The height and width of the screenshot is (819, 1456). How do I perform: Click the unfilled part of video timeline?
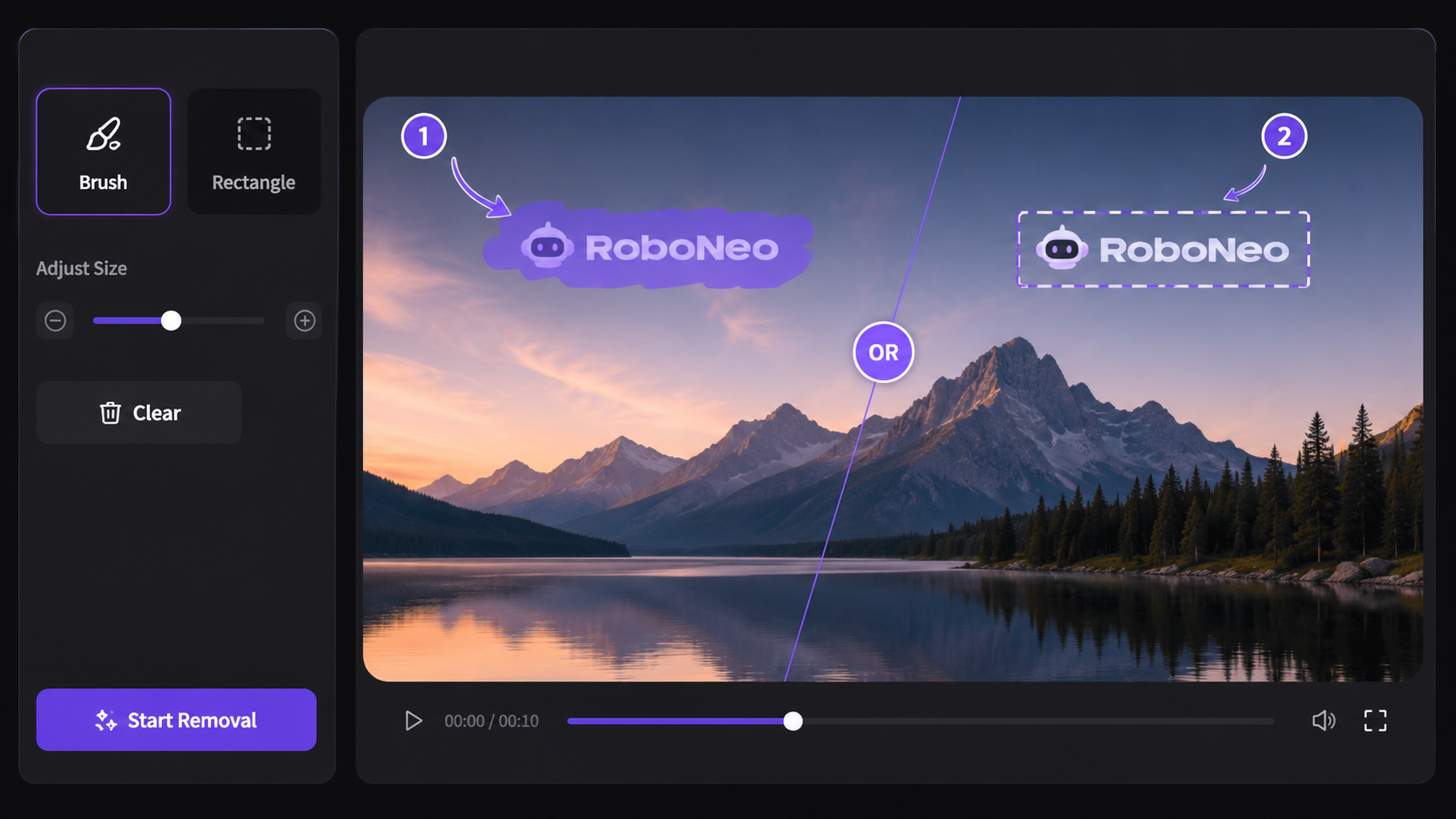click(x=1038, y=722)
